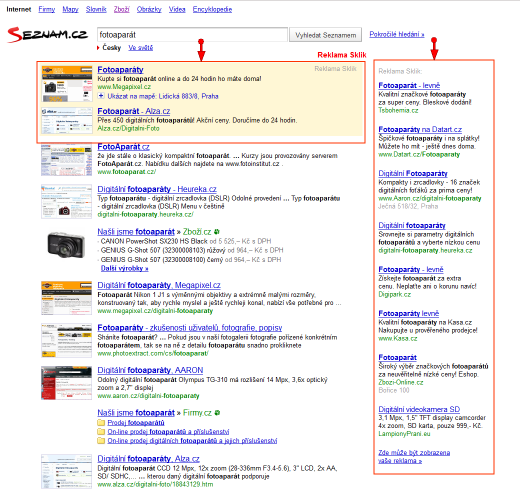The height and width of the screenshot is (496, 520).
Task: Click the Seznam.cz logo
Action: [47, 35]
